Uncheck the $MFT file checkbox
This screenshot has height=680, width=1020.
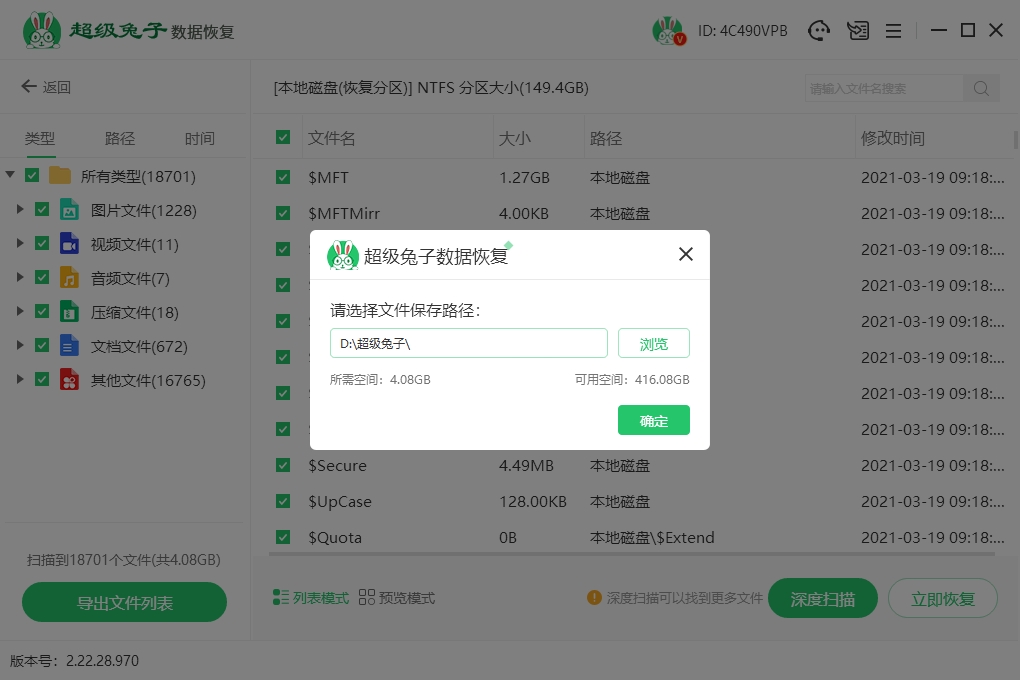[283, 178]
